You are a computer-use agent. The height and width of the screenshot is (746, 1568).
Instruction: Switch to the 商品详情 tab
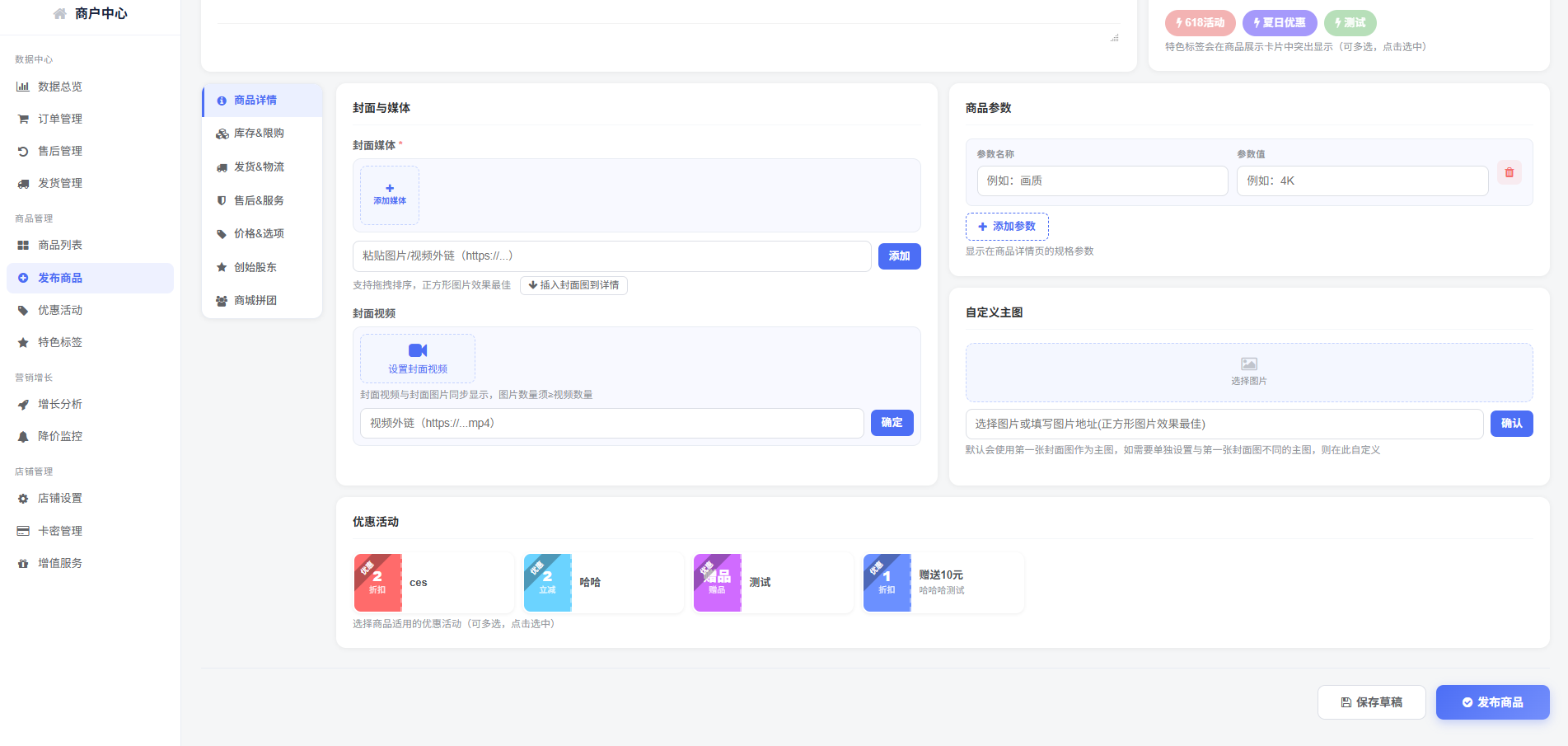pos(262,101)
